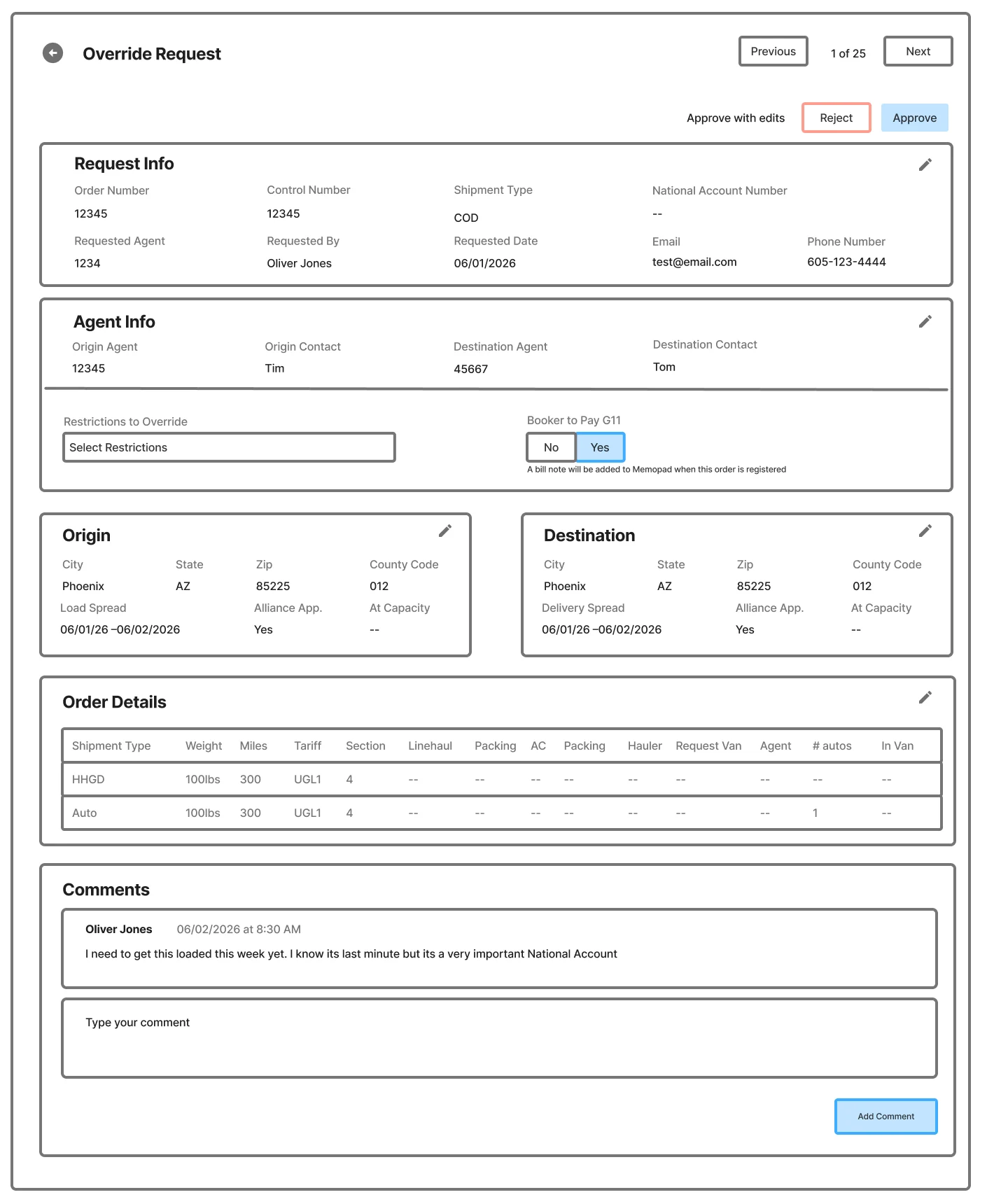Click the # autos column header
The width and height of the screenshot is (987, 1204).
(x=832, y=745)
